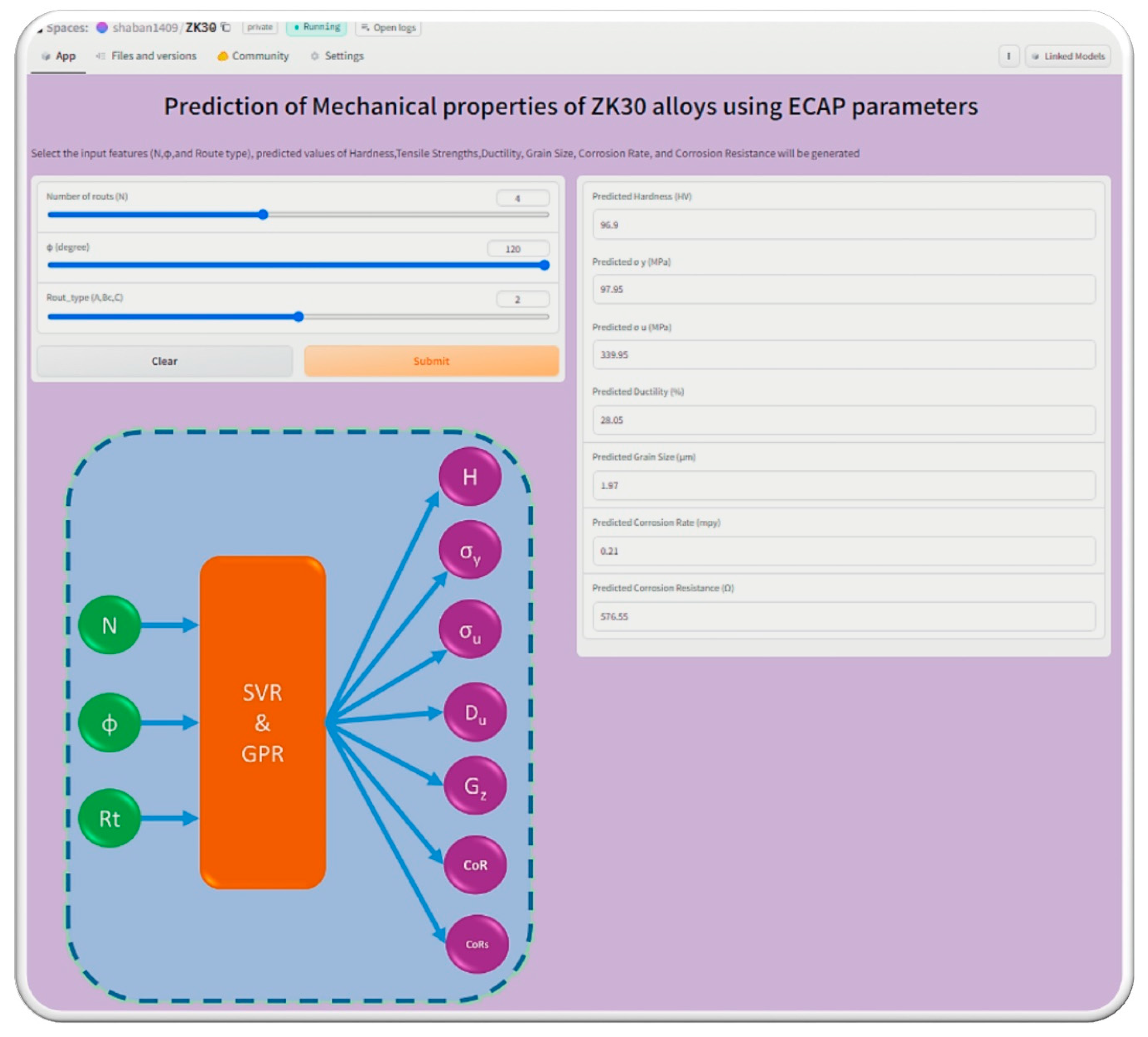The image size is (1148, 1037).
Task: Click the green N input node
Action: click(x=109, y=625)
